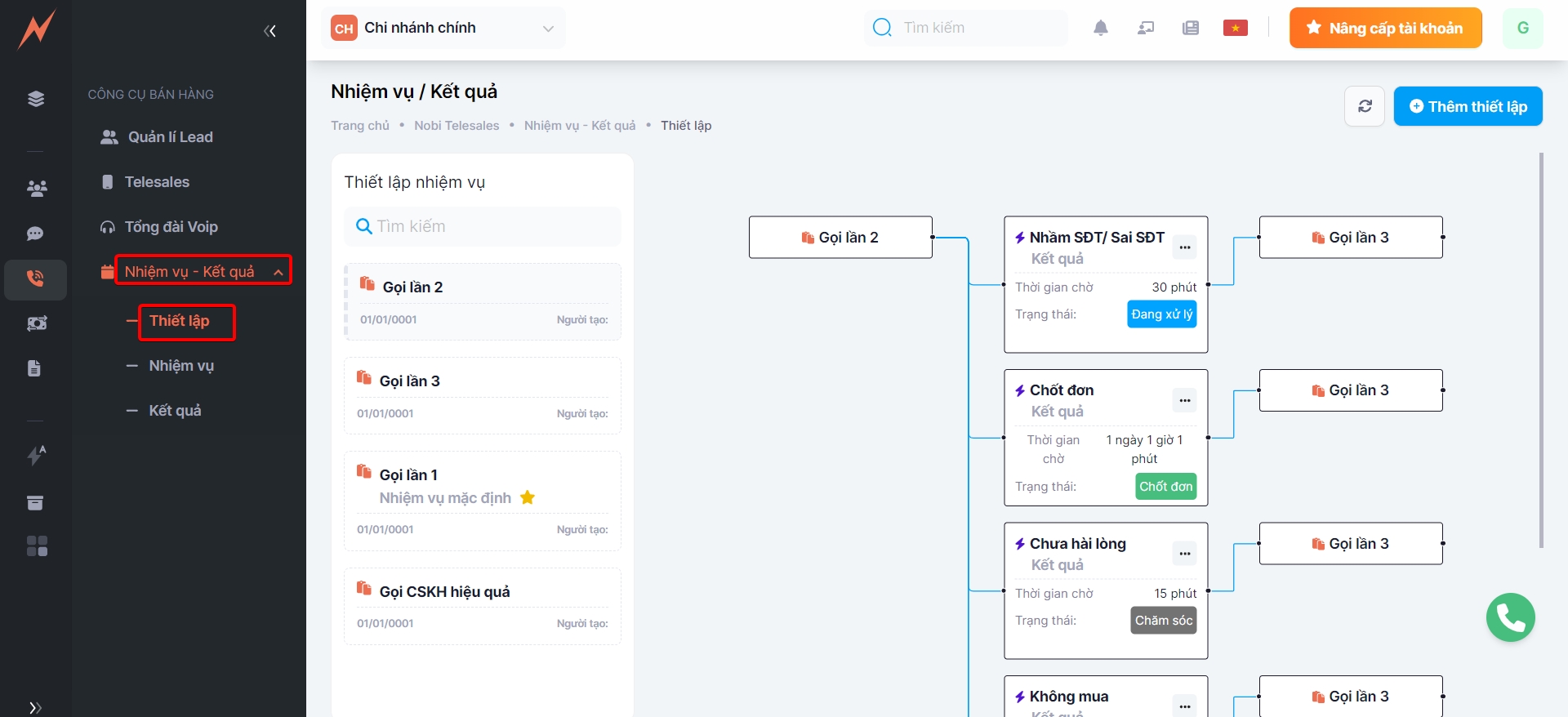Viewport: 1568px width, 717px height.
Task: Select Quản lí Lead in the sidebar
Action: tap(170, 137)
